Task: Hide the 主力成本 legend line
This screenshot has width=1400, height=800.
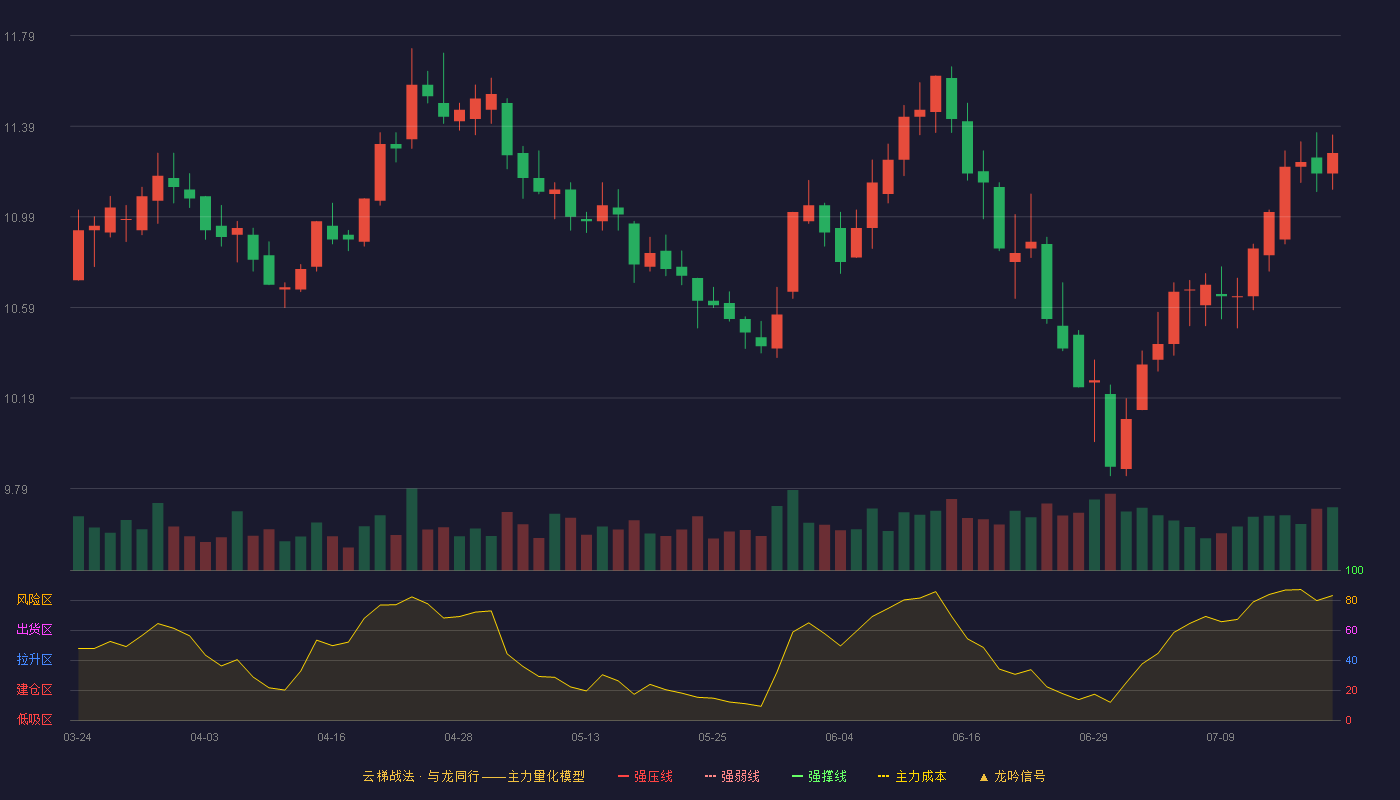Action: [x=912, y=776]
